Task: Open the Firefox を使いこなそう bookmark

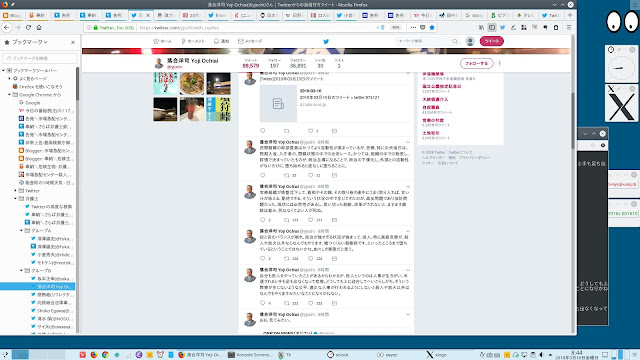Action: 38,87
